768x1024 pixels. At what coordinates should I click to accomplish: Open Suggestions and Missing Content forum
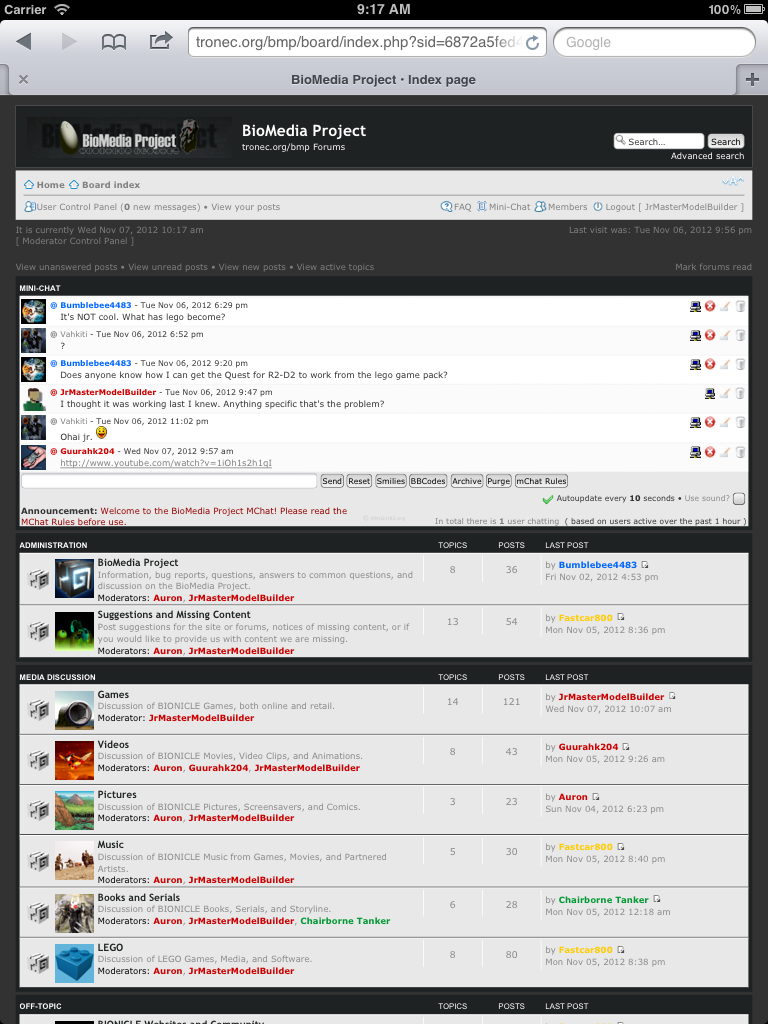point(174,615)
